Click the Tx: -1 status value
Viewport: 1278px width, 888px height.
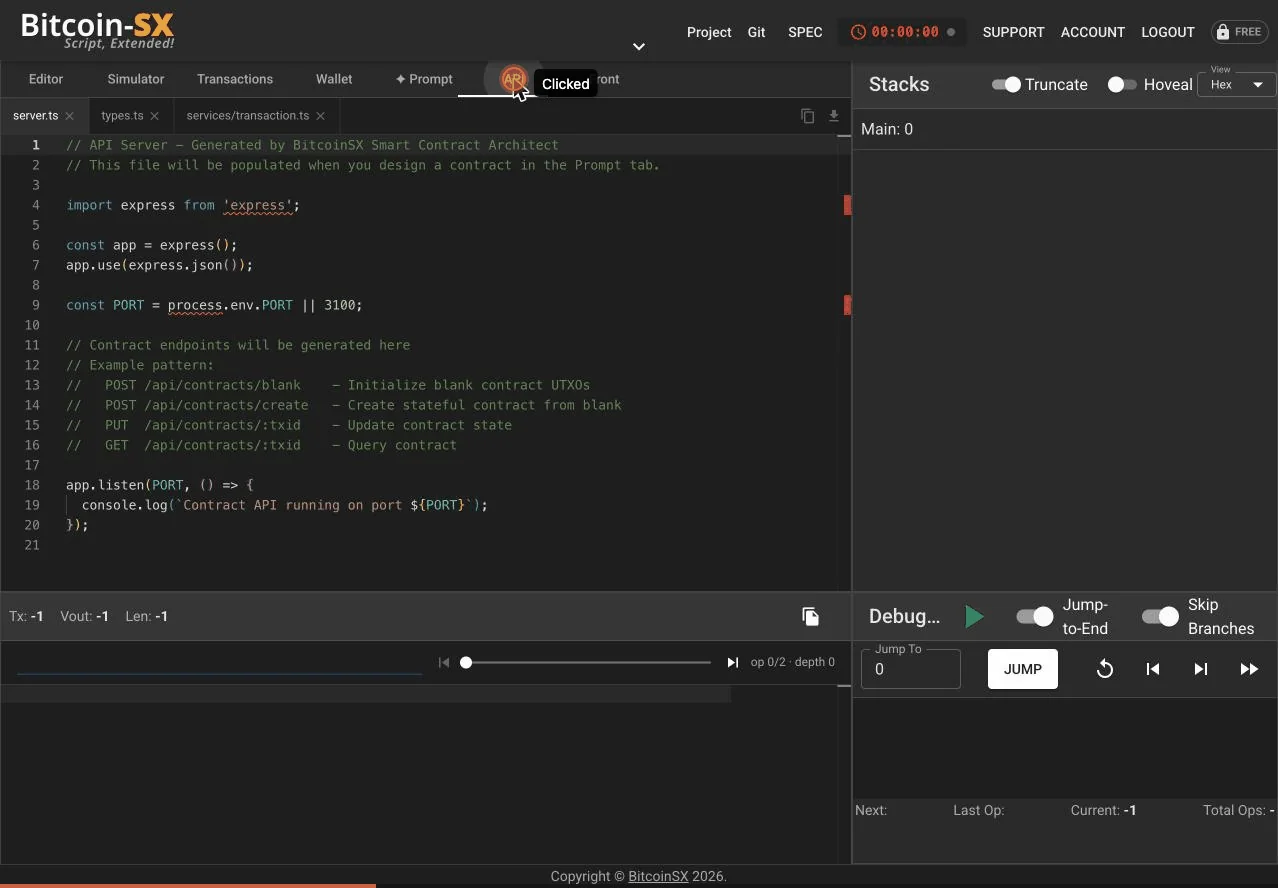[26, 616]
